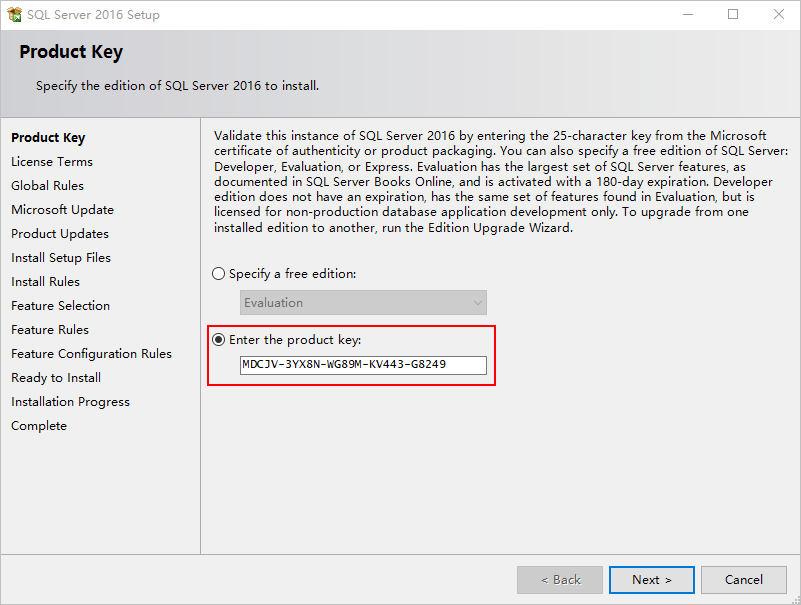The image size is (801, 605).
Task: Select the 'Specify a free edition' option
Action: [x=218, y=273]
